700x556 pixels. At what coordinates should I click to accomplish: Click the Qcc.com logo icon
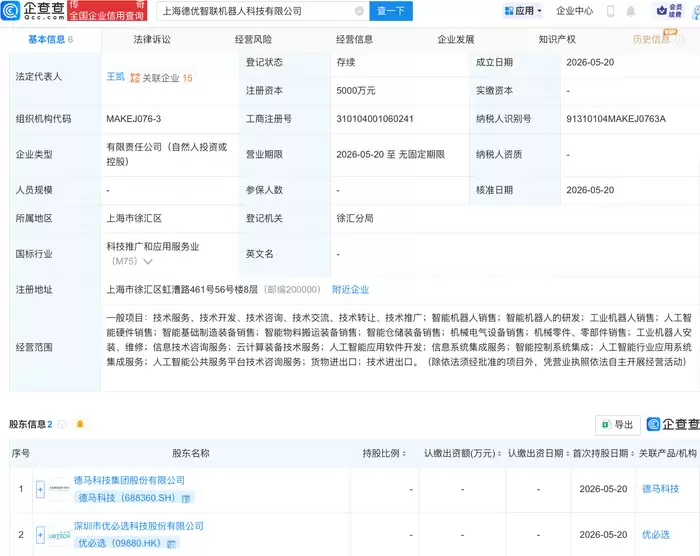click(11, 11)
